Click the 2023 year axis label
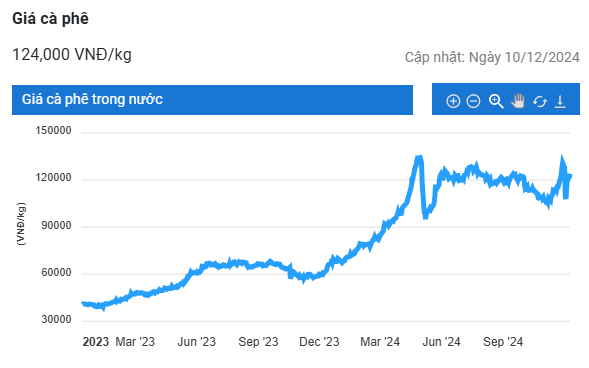This screenshot has height=368, width=589. (95, 342)
